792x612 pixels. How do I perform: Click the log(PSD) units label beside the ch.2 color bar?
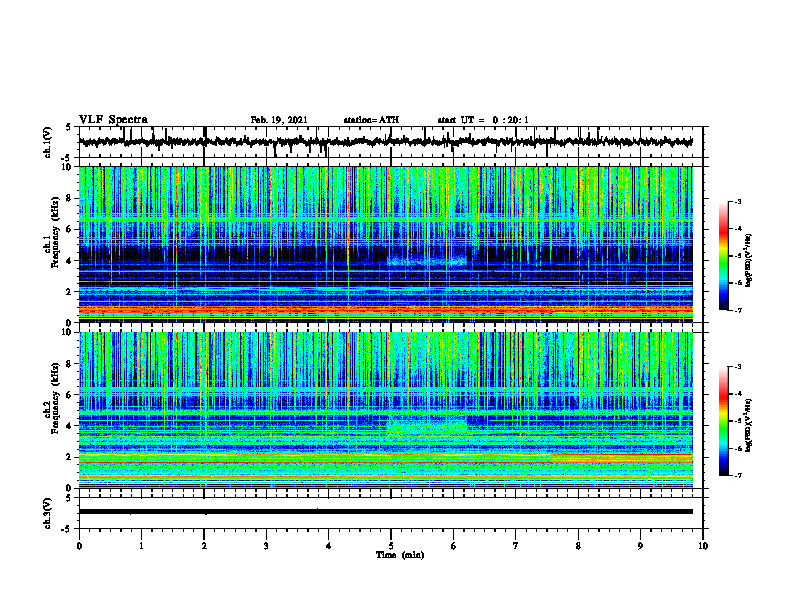pyautogui.click(x=750, y=425)
